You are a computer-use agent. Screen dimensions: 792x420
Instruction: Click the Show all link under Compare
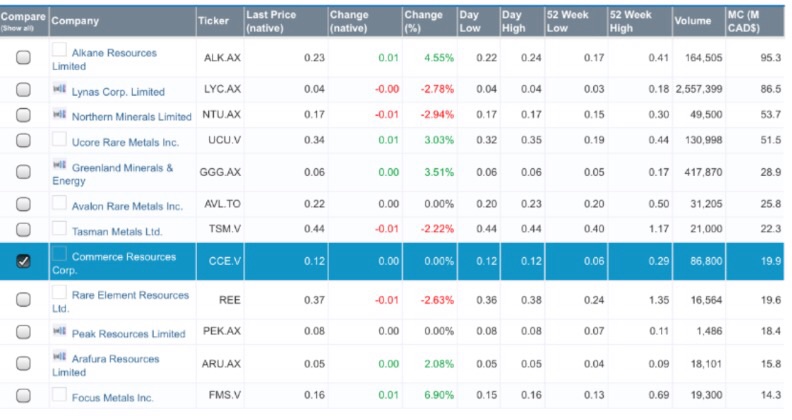pos(17,28)
